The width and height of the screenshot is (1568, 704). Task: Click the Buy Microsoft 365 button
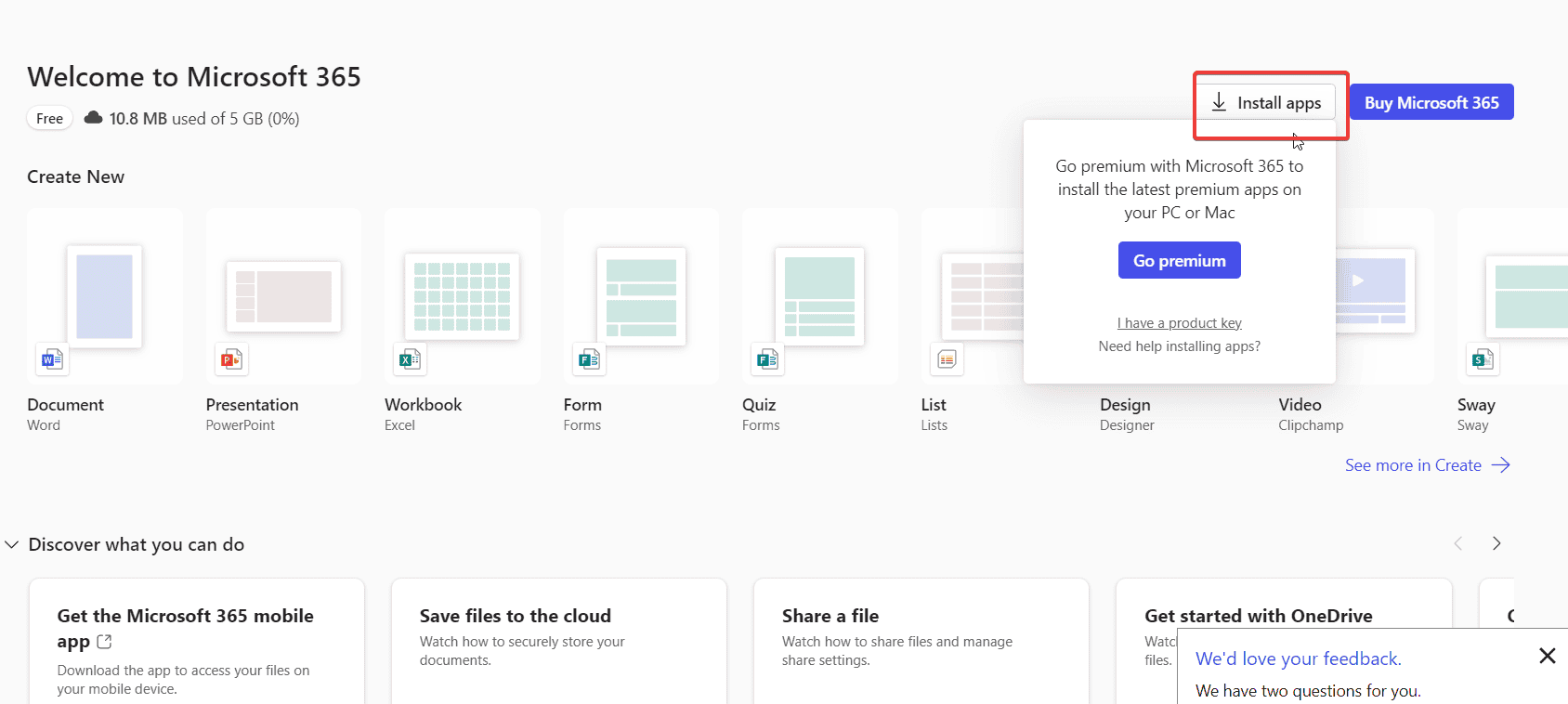[x=1431, y=102]
